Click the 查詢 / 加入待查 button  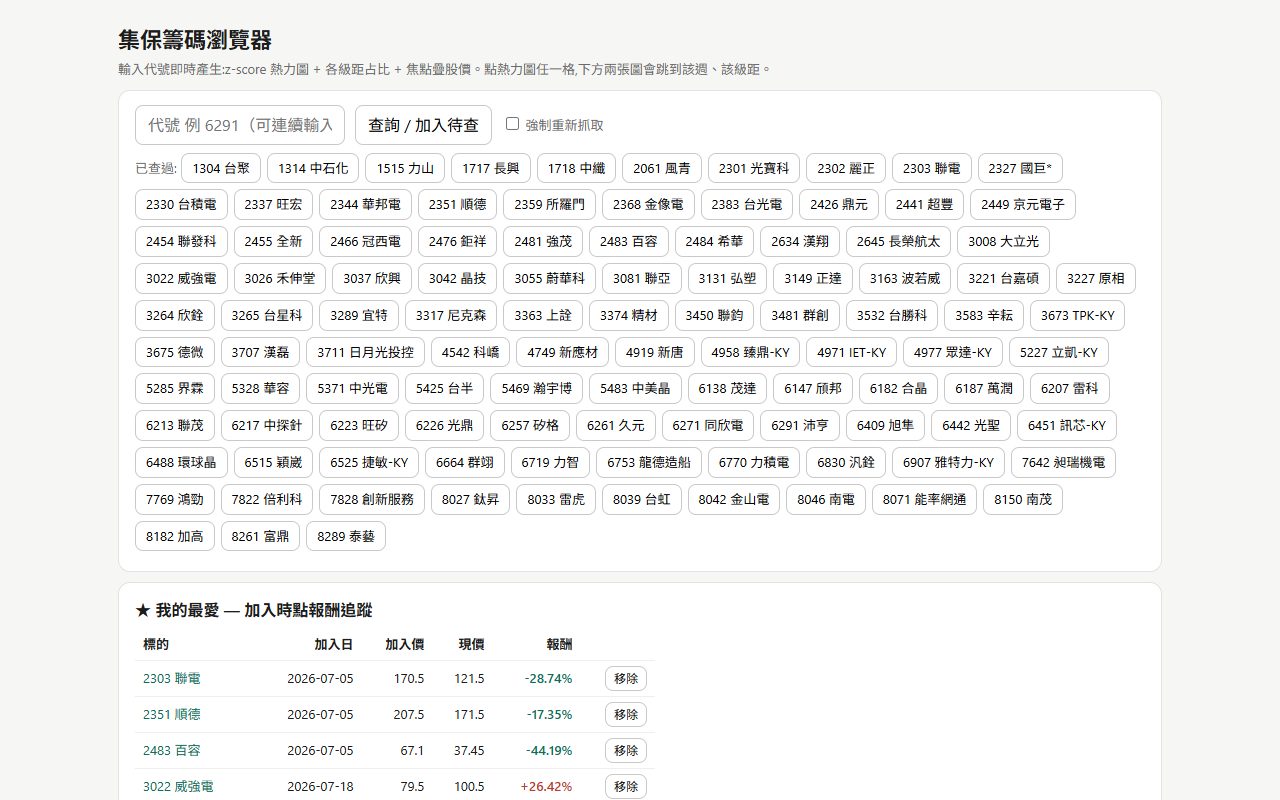coord(423,125)
